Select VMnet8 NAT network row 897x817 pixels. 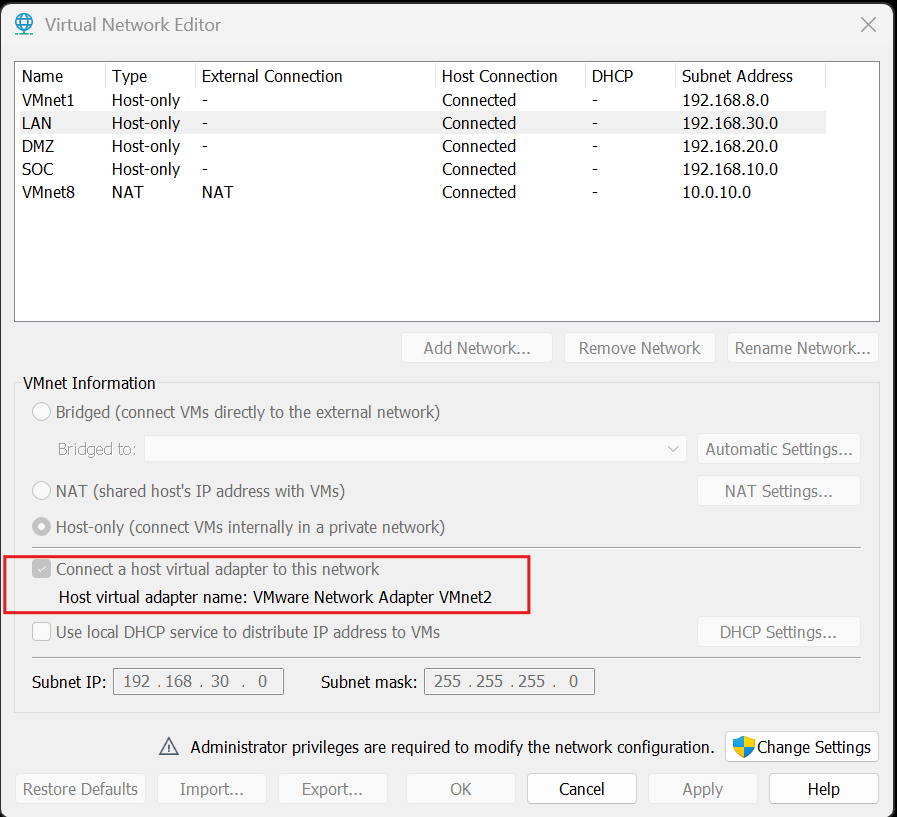(48, 192)
